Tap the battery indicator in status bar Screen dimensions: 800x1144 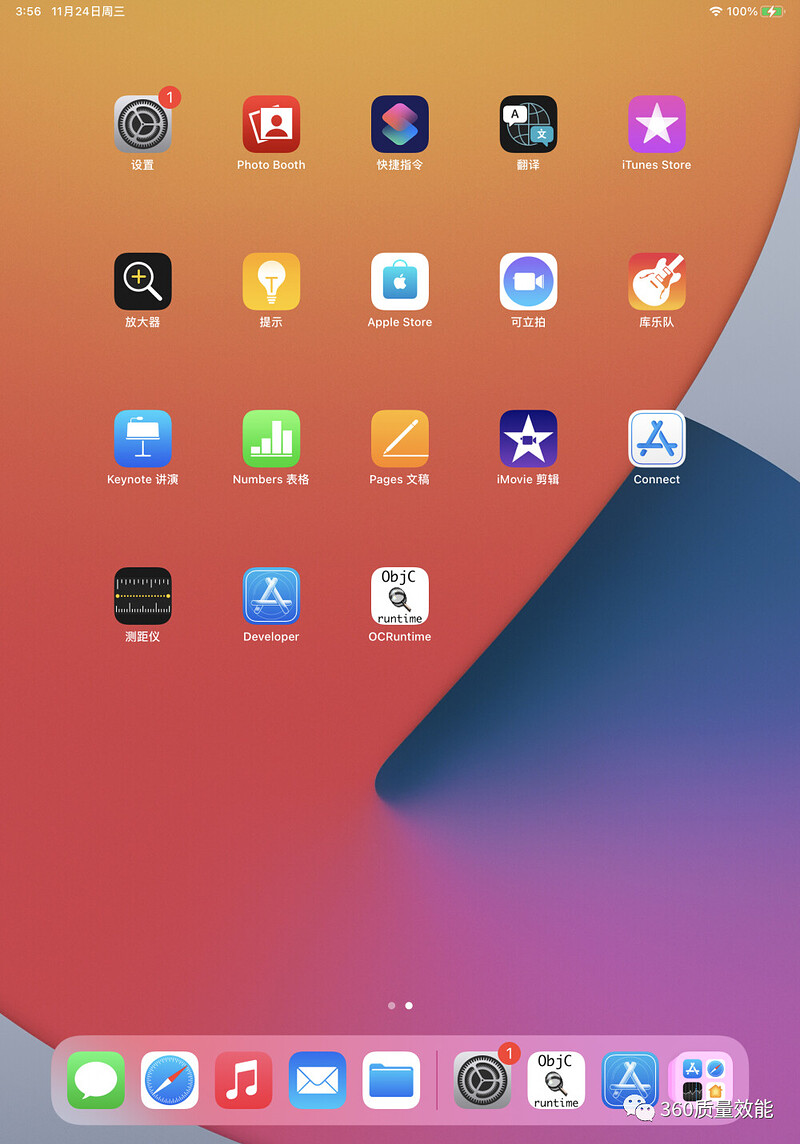click(772, 12)
